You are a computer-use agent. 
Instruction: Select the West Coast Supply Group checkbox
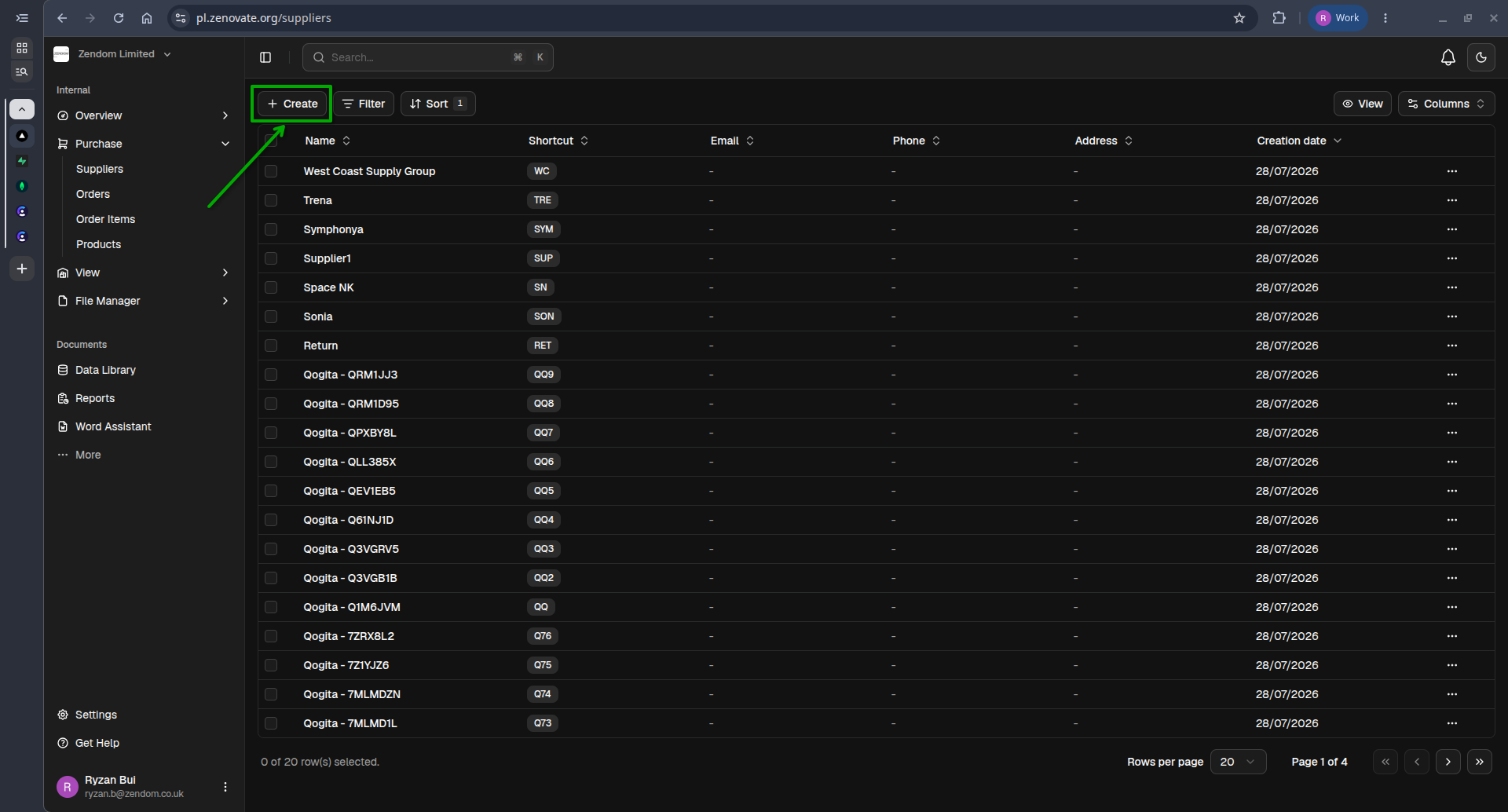pyautogui.click(x=271, y=171)
